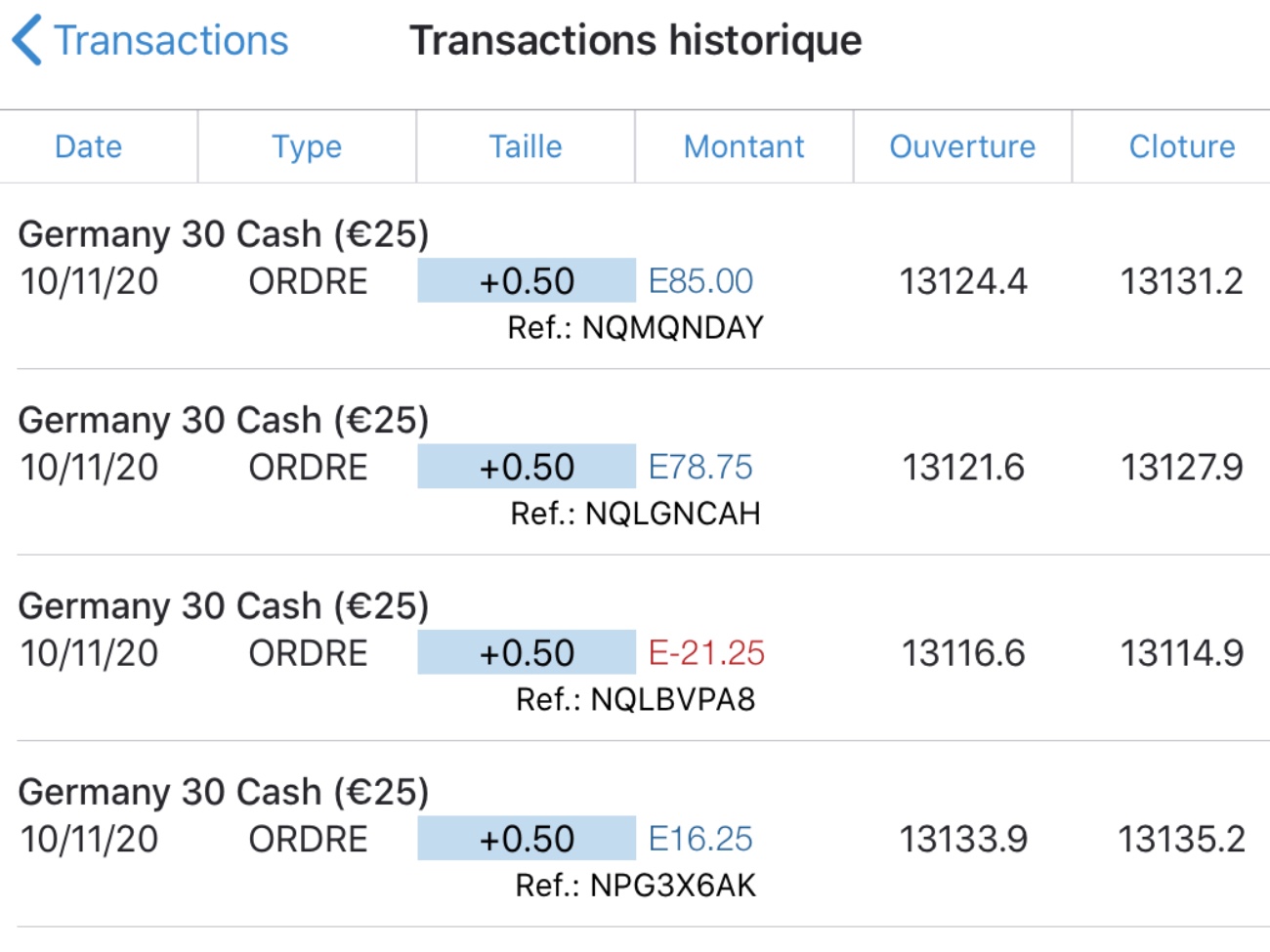
Task: Select the red E-21.25 loss amount
Action: (x=706, y=653)
